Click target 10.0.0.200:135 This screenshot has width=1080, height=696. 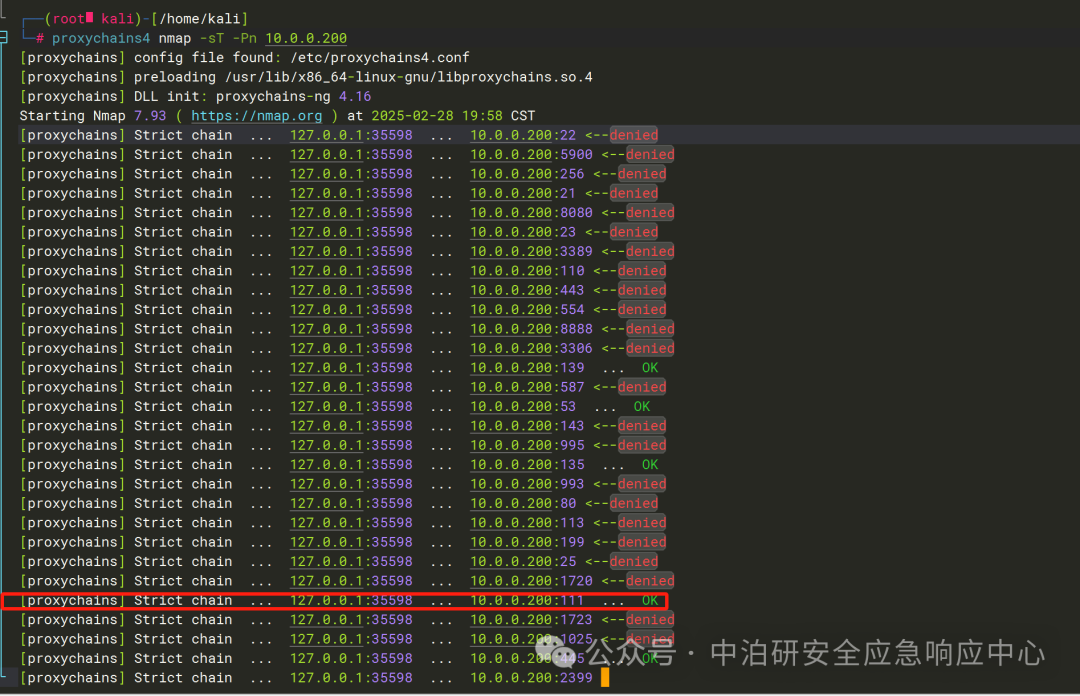point(527,464)
